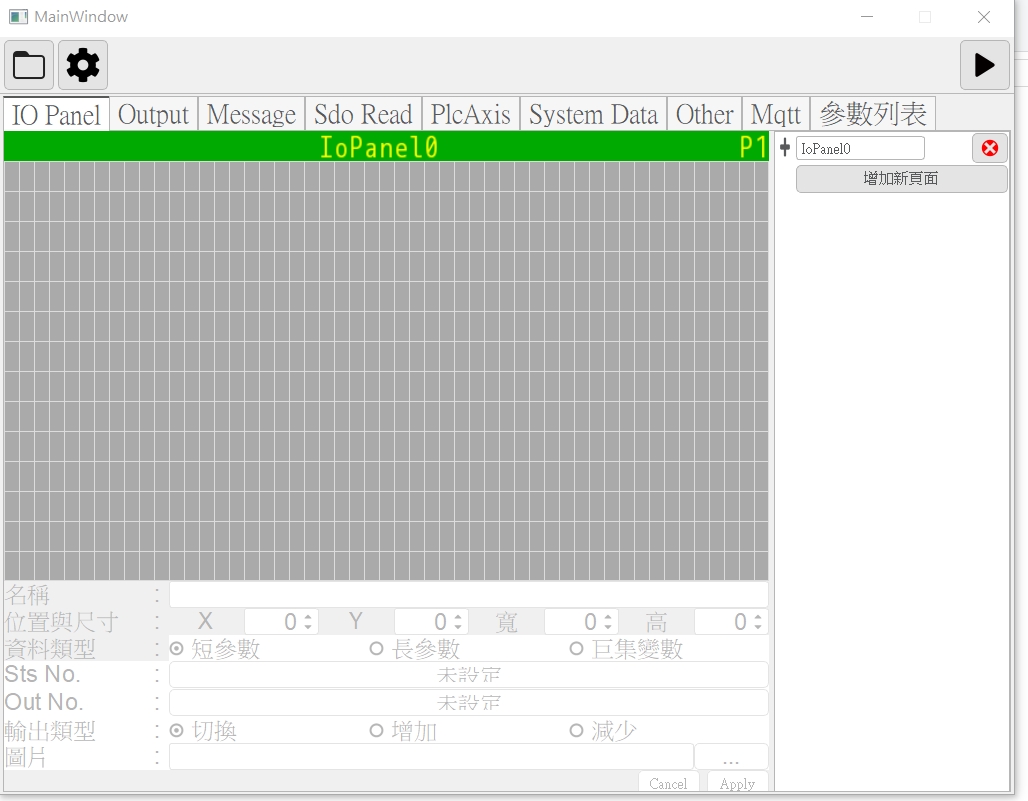
Task: Open the folder icon in the toolbar
Action: (x=29, y=66)
